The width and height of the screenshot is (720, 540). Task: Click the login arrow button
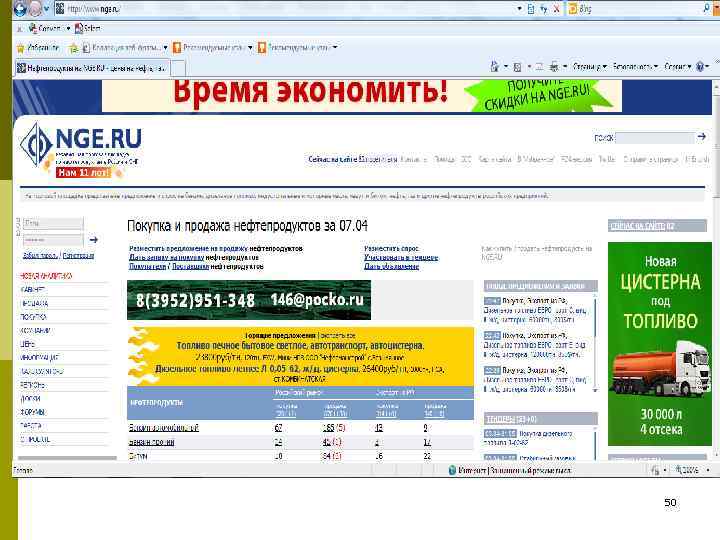coord(94,240)
